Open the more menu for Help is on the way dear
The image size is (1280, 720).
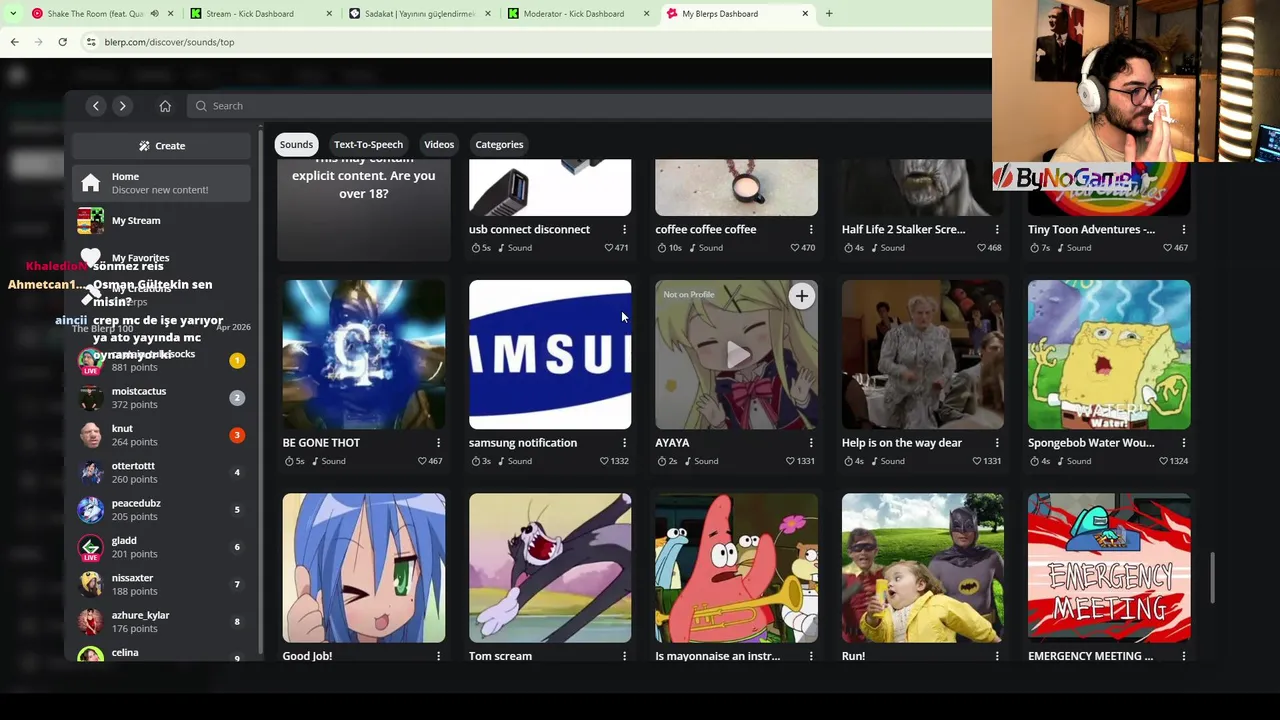[x=997, y=443]
